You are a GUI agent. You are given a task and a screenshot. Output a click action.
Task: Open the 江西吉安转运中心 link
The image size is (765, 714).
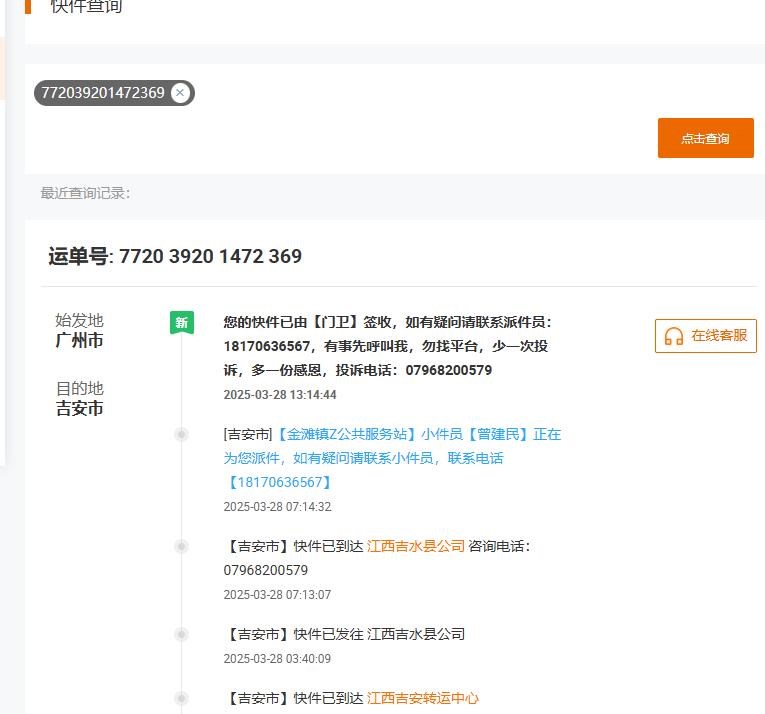point(423,698)
